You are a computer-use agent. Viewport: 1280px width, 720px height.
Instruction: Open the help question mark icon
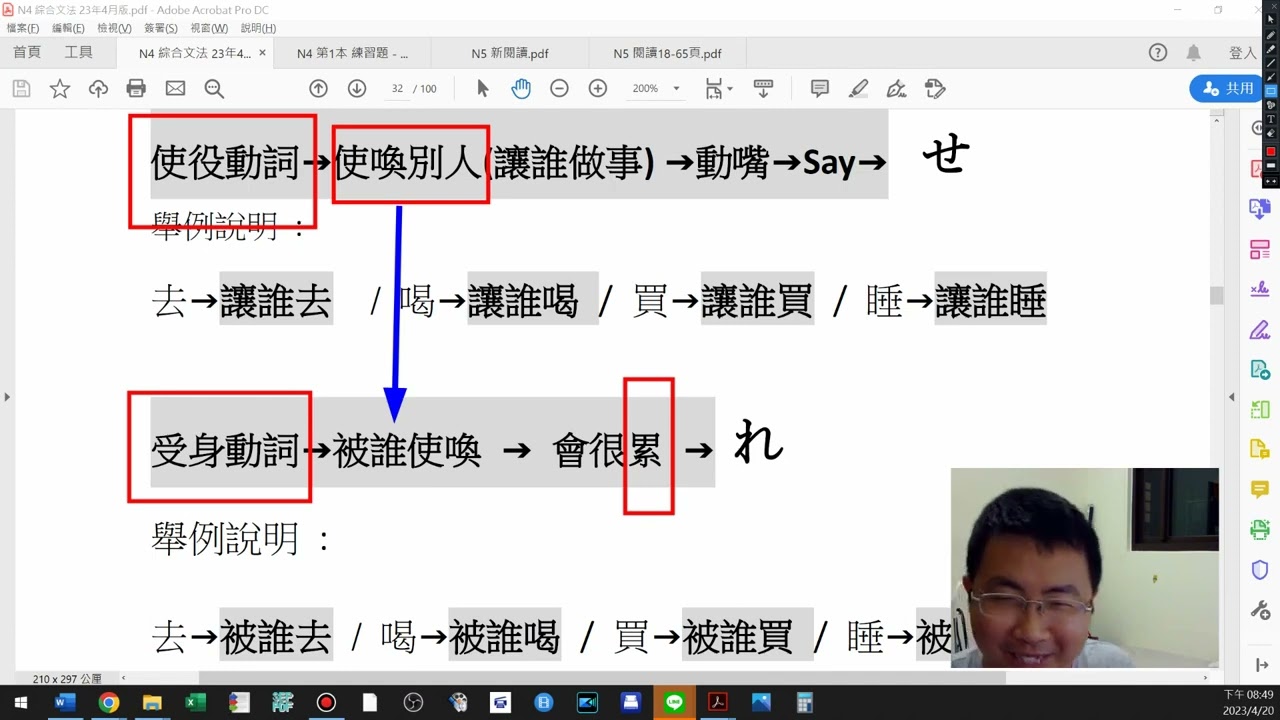pyautogui.click(x=1158, y=53)
